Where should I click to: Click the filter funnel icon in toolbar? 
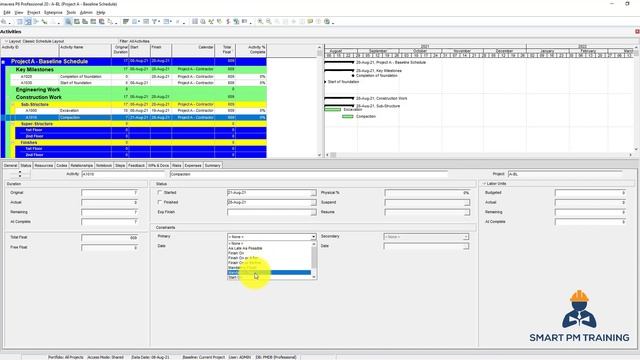click(x=155, y=21)
